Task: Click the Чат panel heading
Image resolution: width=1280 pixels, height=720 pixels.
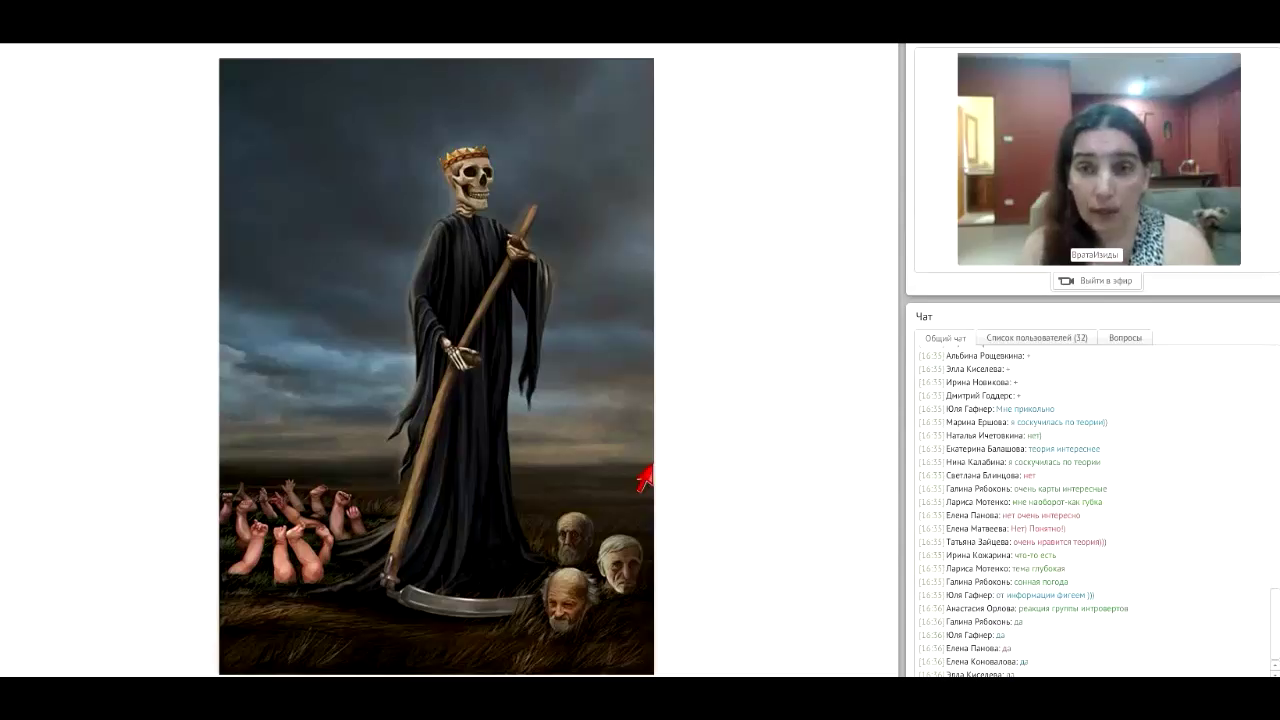Action: click(924, 317)
